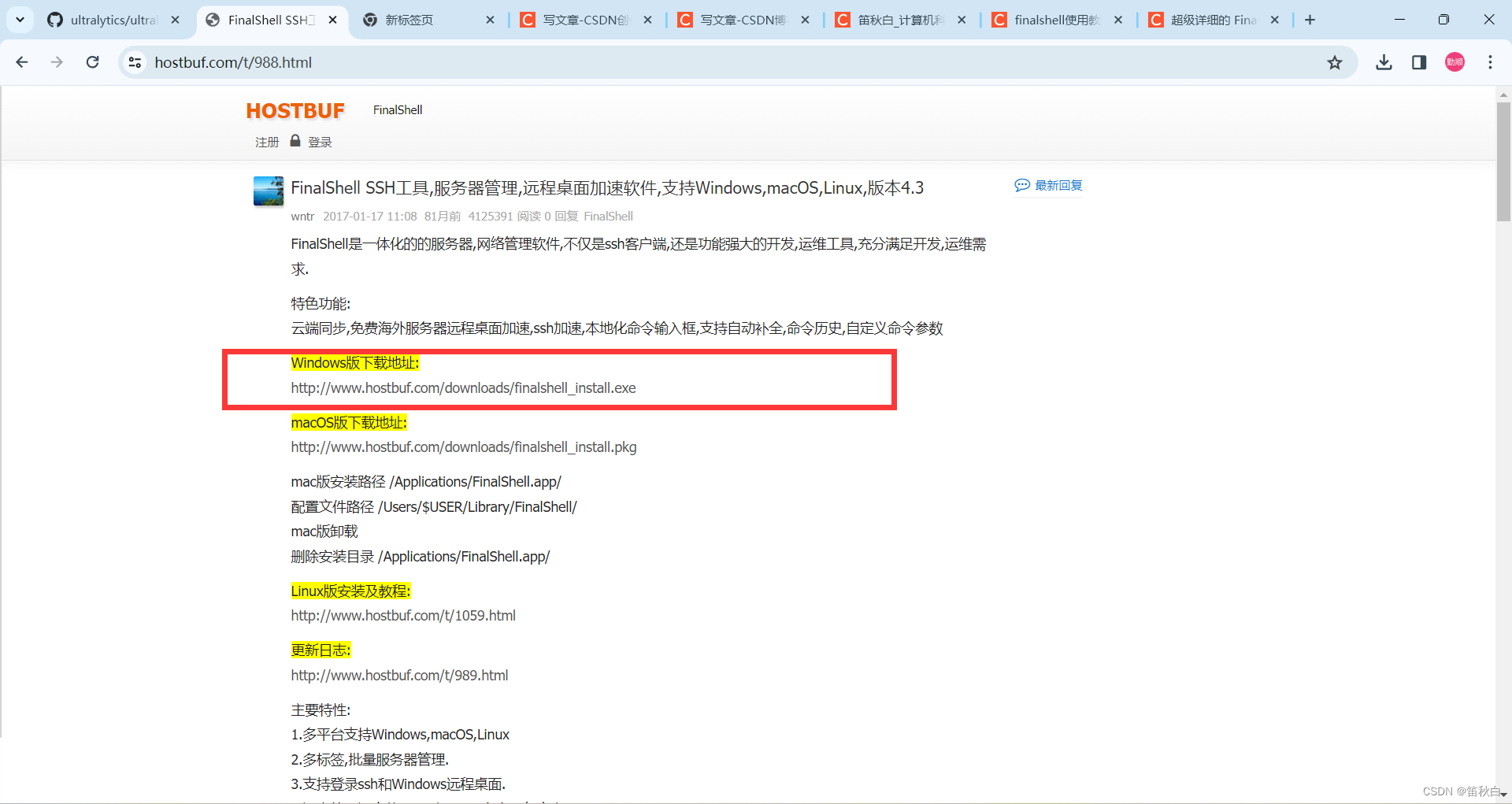The image size is (1512, 804).
Task: Close the ultralytics GitHub tab
Action: (x=175, y=20)
